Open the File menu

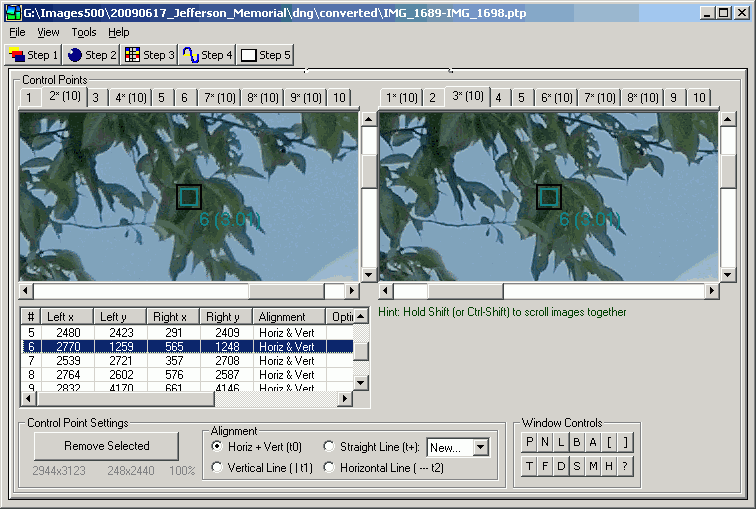pos(17,32)
